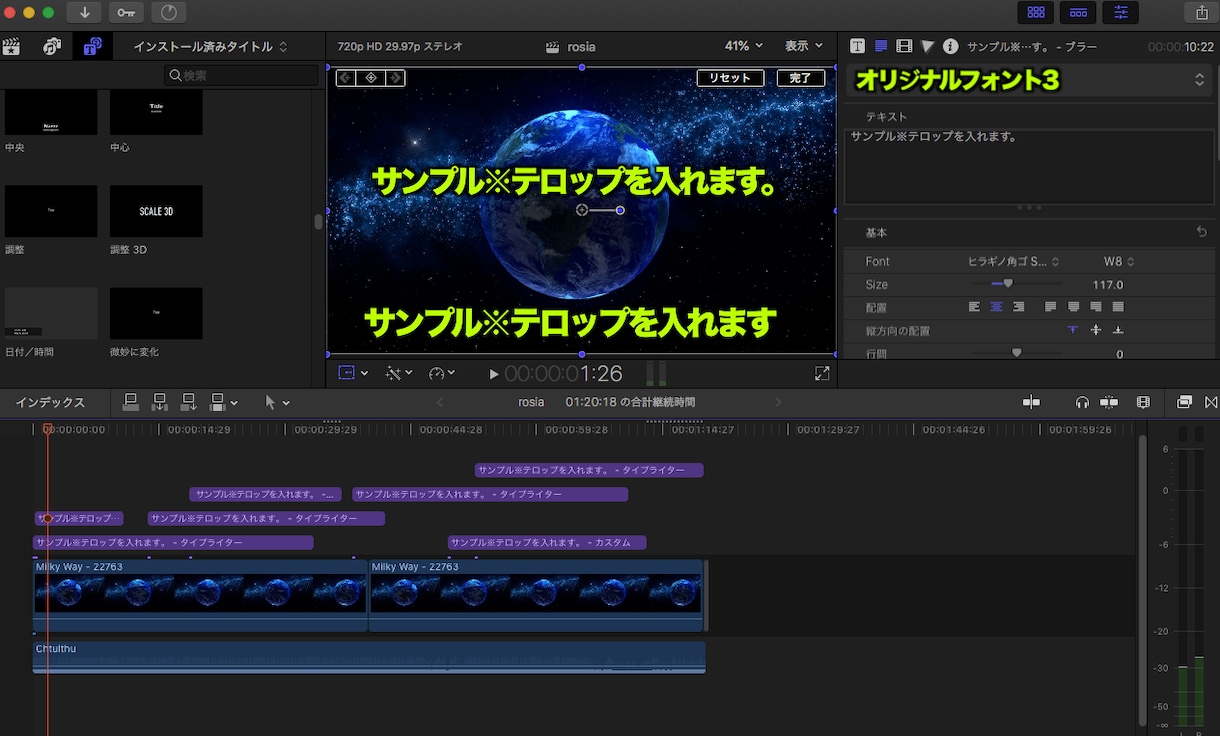
Task: Enter full screen viewer mode
Action: (822, 373)
